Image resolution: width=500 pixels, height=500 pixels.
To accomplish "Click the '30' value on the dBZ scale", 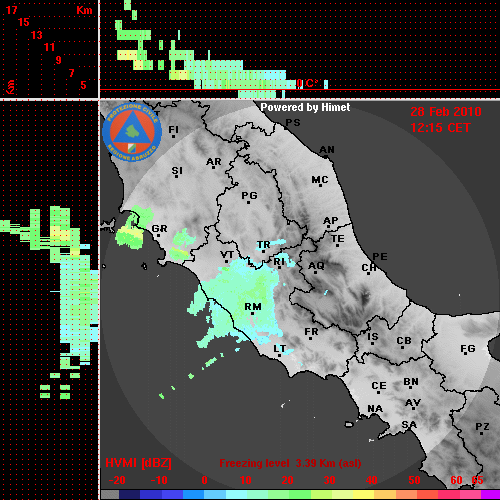I will click(329, 480).
